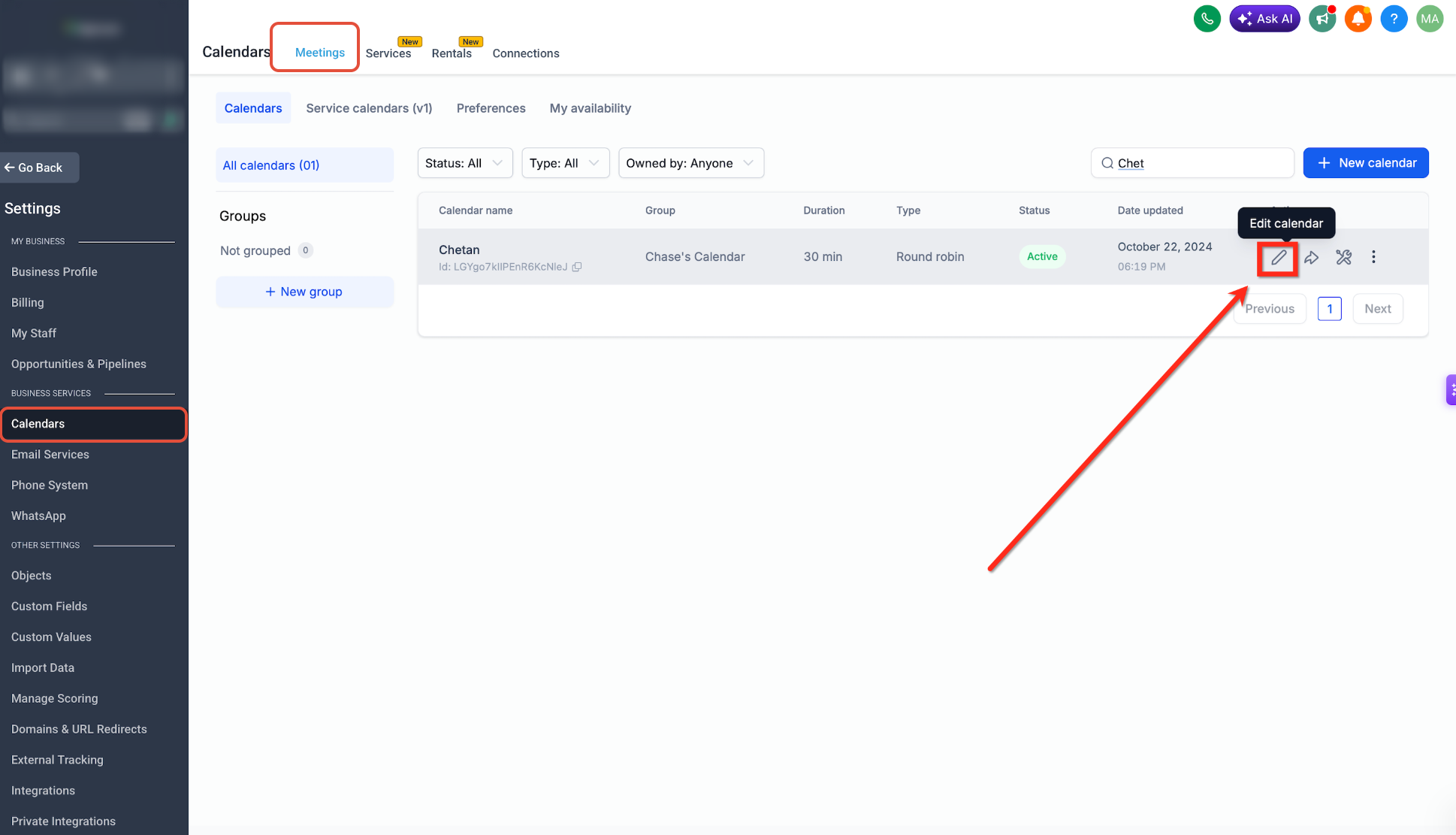Open the Status: All filter dropdown
This screenshot has height=835, width=1456.
(465, 163)
